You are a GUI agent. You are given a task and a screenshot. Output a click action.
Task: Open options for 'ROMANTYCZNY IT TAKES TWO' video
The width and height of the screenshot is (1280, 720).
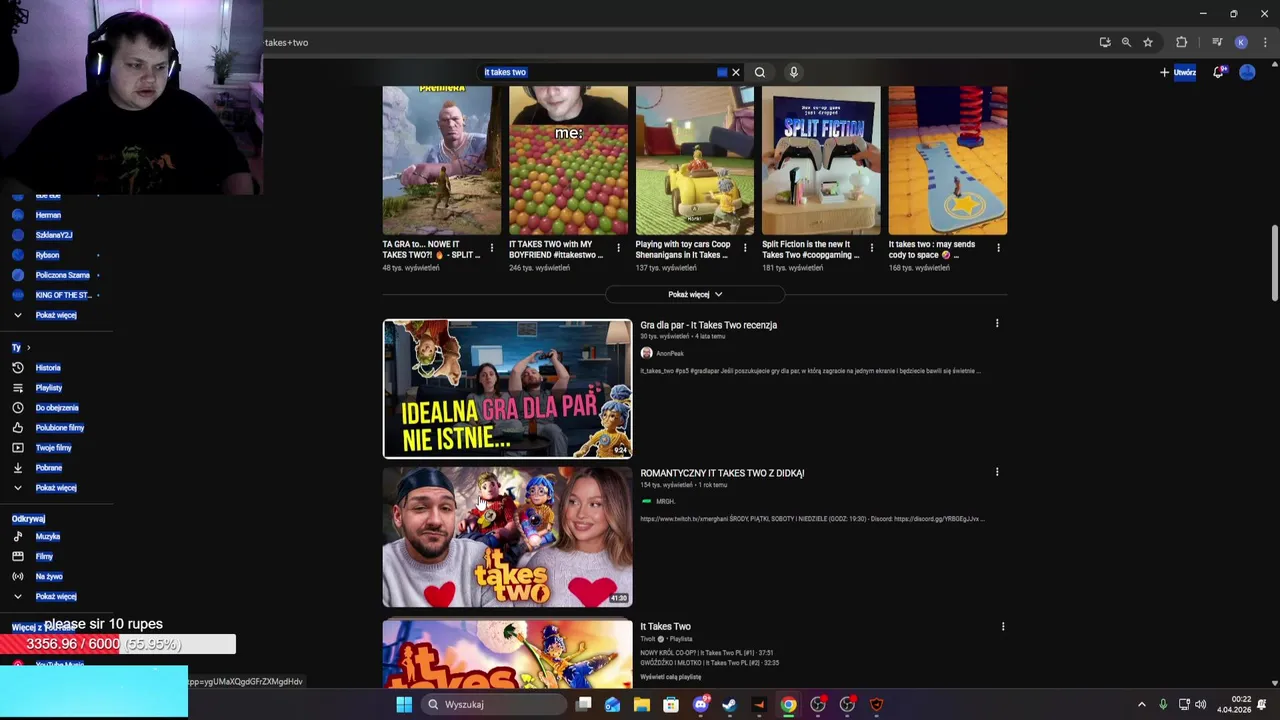click(997, 471)
